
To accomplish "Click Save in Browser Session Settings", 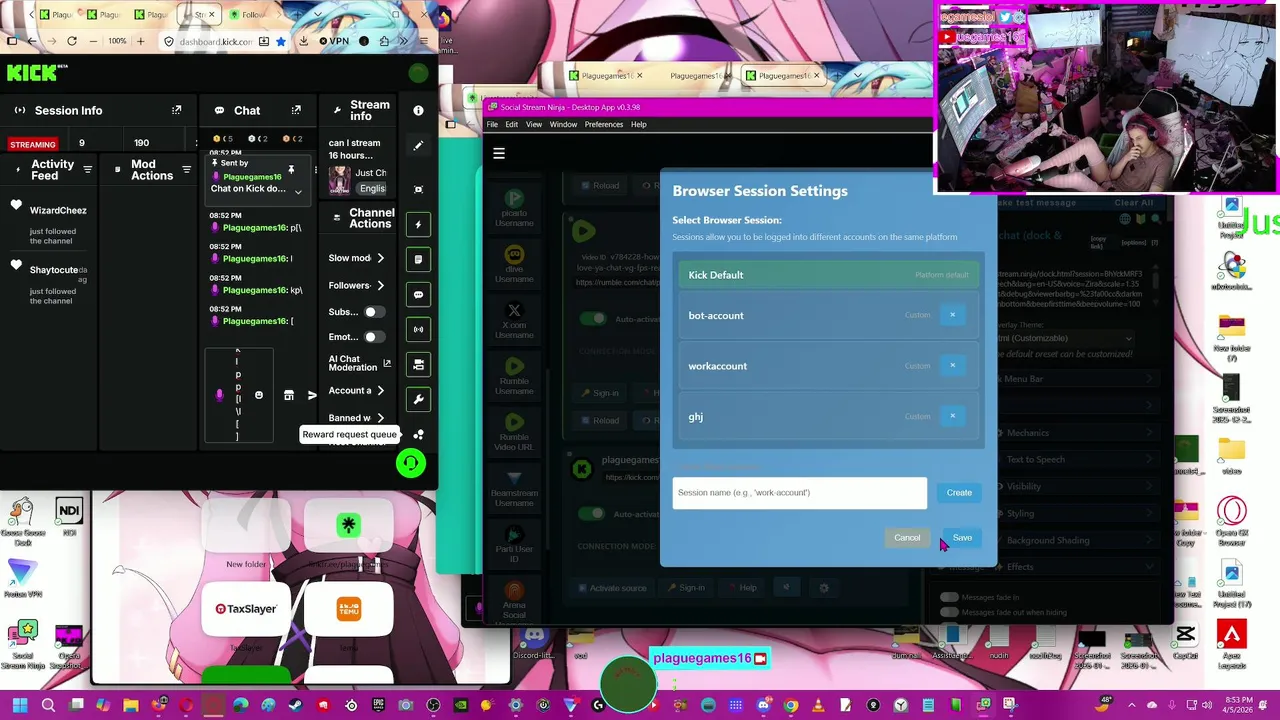I will (962, 538).
